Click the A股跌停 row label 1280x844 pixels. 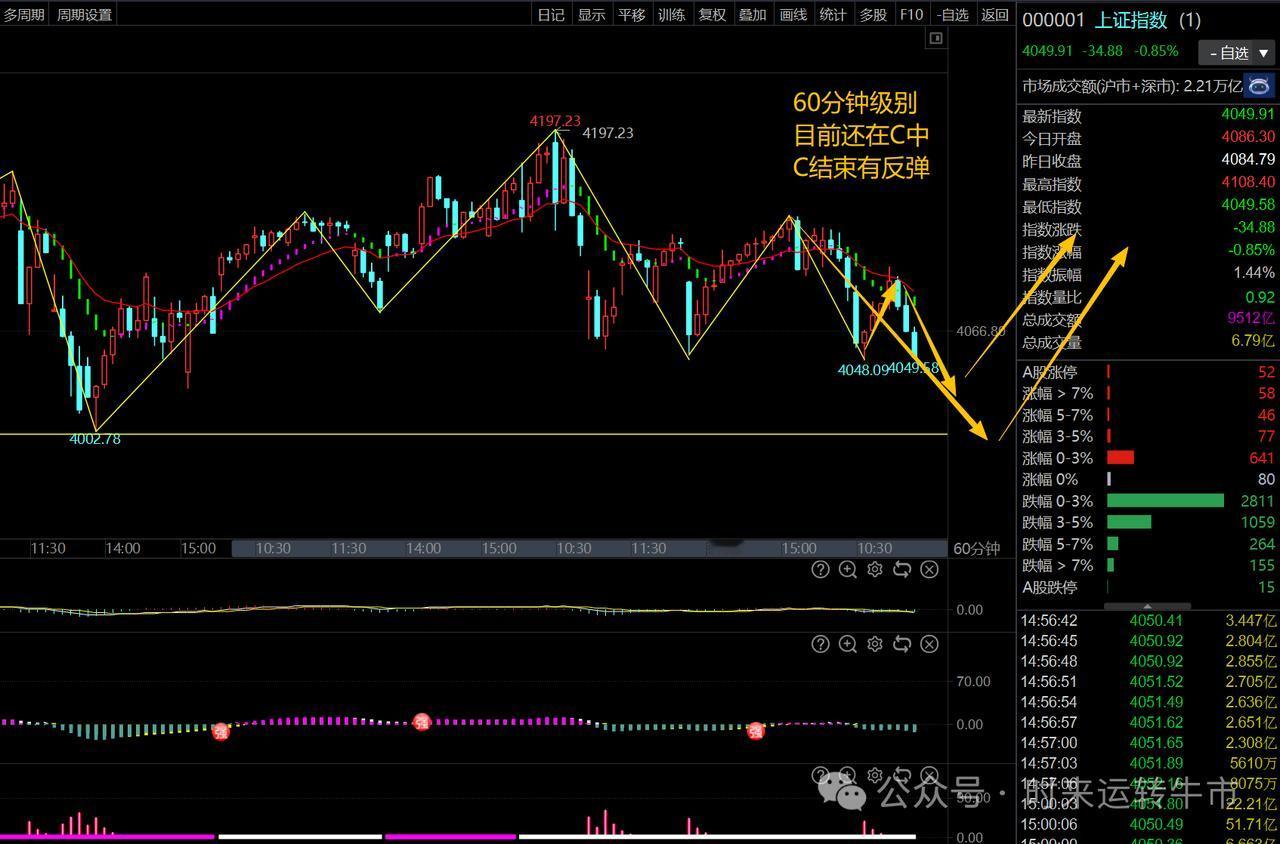click(x=1050, y=587)
